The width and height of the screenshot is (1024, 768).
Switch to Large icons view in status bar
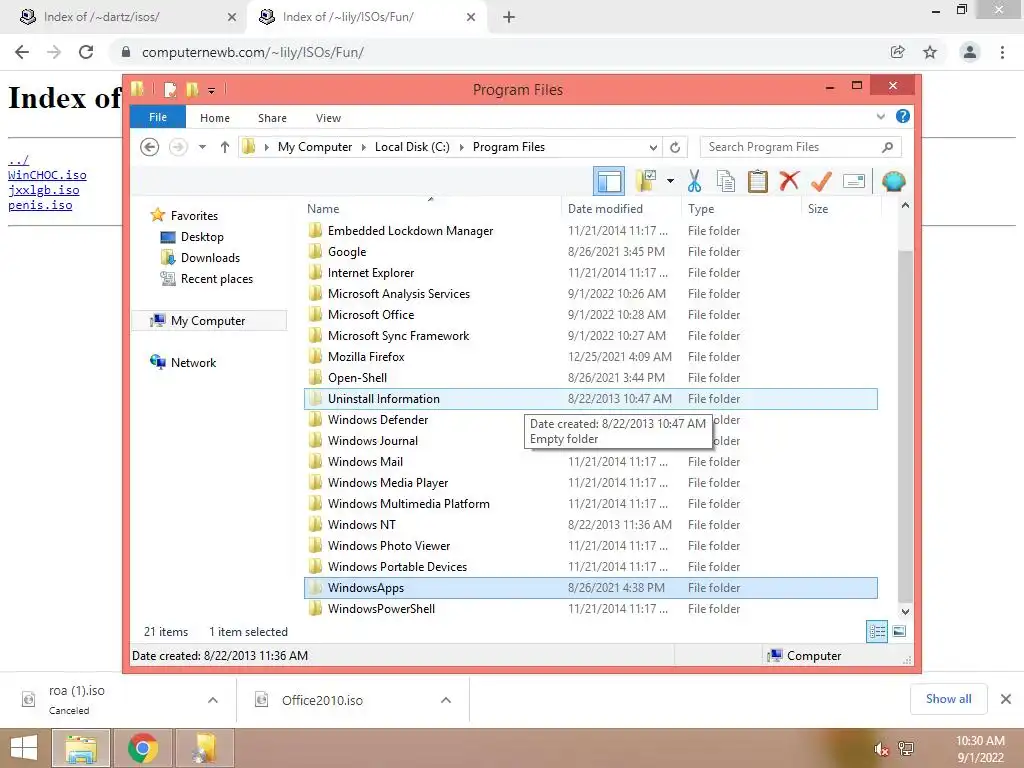899,632
